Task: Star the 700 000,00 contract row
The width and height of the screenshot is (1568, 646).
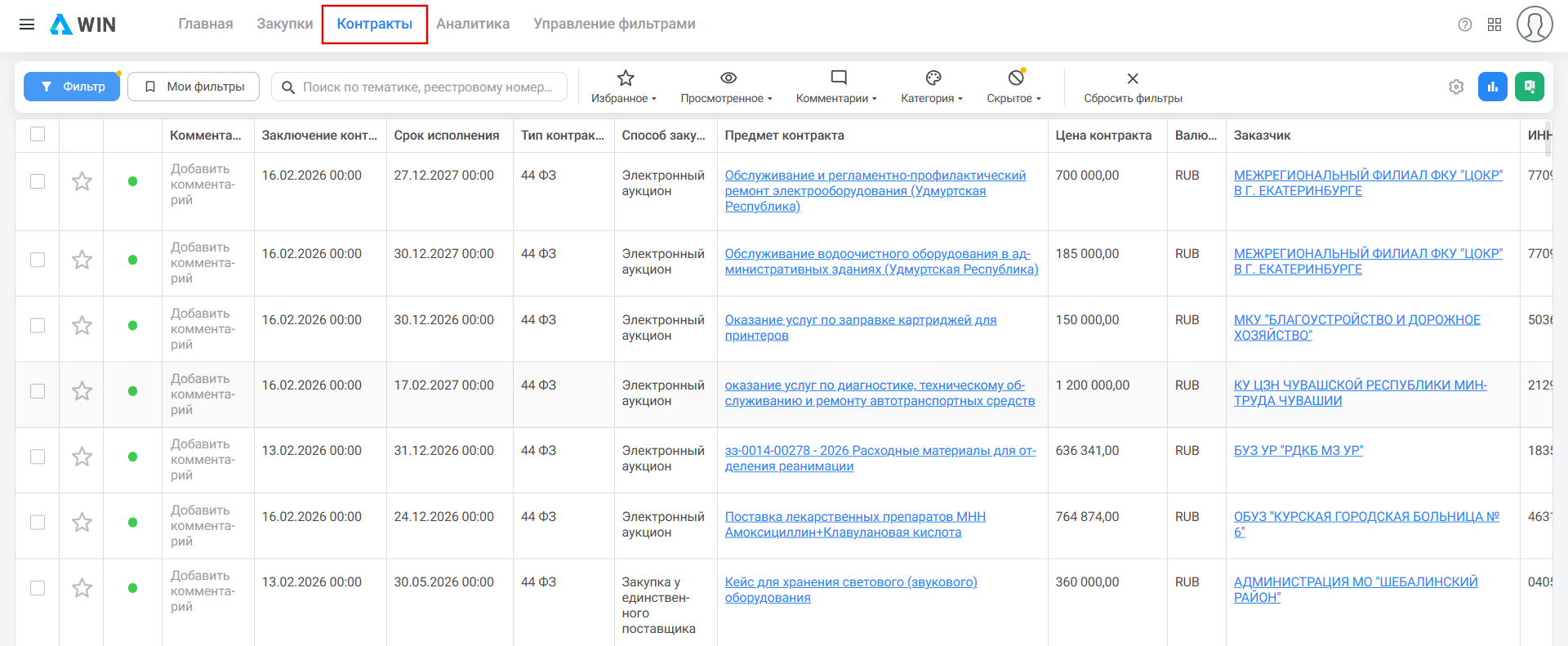Action: point(82,181)
